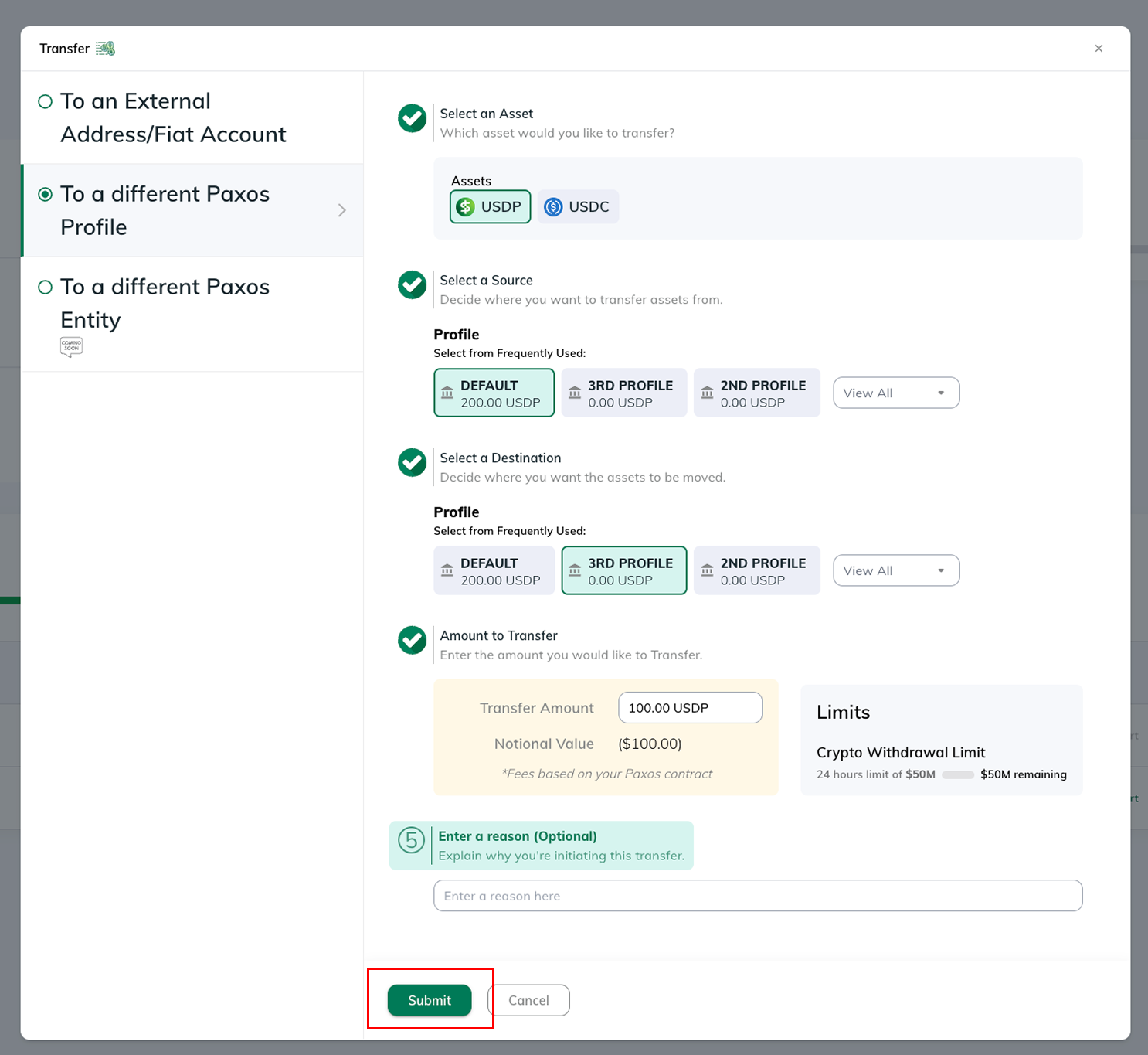Click the green check icon for Select a Source

tap(412, 285)
